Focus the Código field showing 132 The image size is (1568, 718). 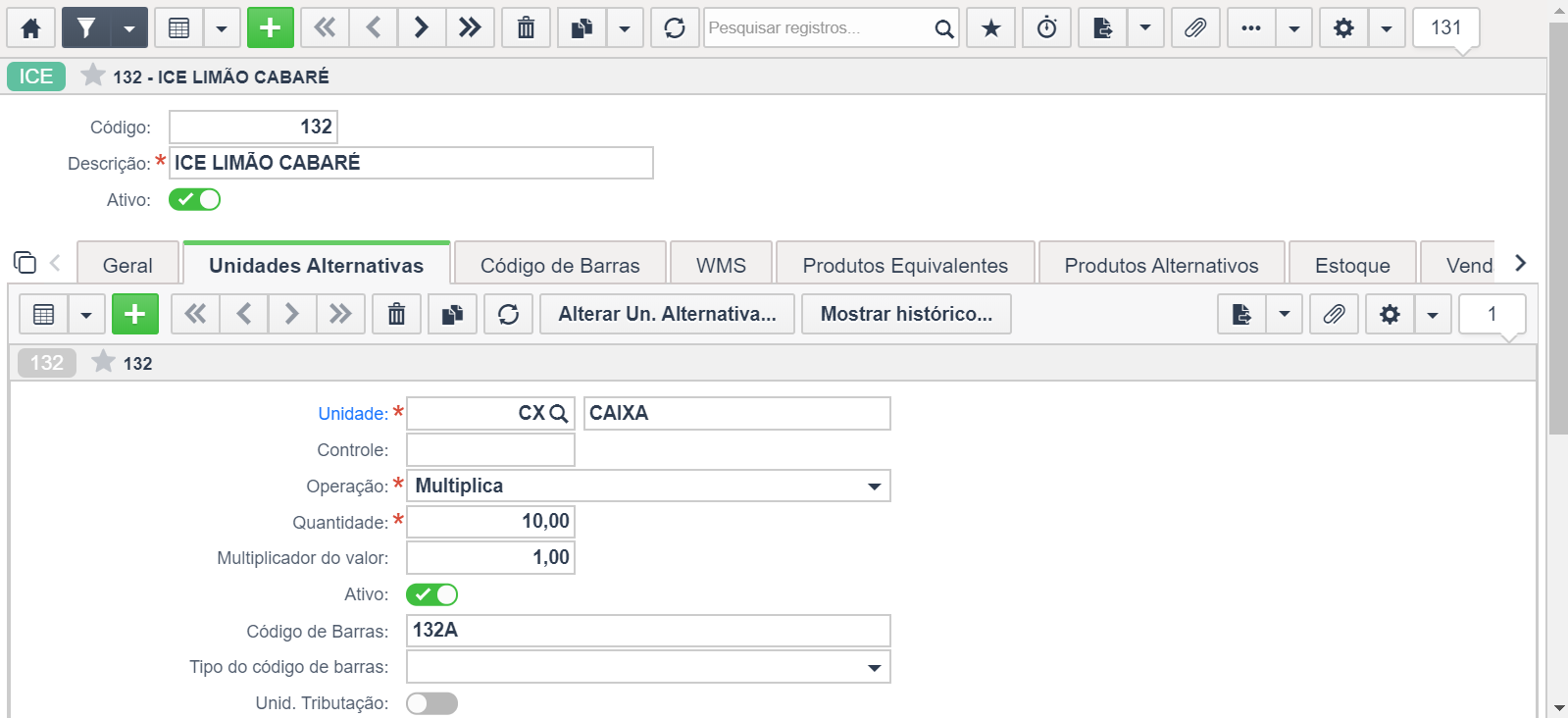pos(253,127)
